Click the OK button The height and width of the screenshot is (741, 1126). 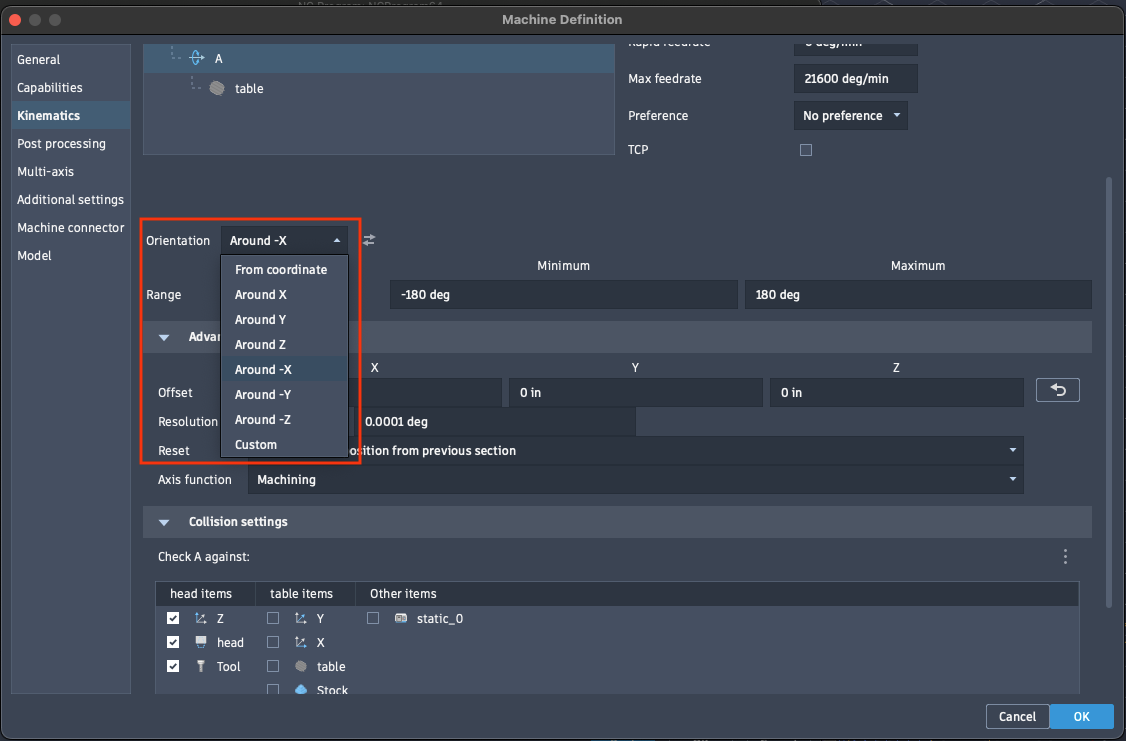(x=1082, y=716)
